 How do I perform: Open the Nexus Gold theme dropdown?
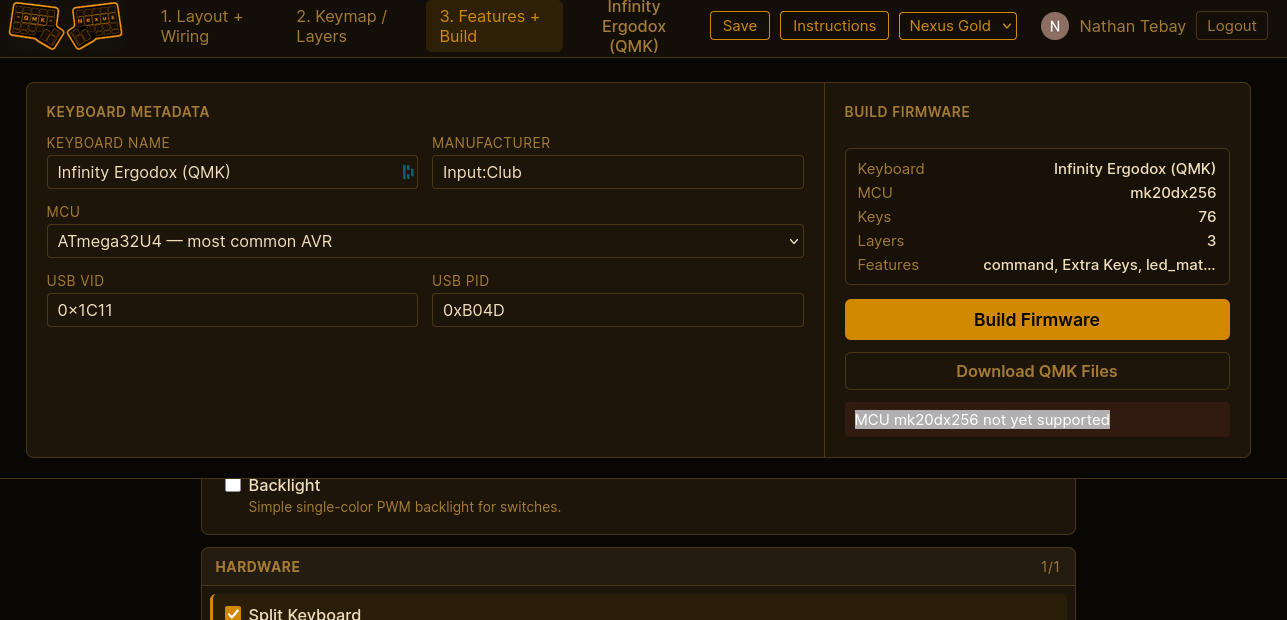click(x=958, y=26)
